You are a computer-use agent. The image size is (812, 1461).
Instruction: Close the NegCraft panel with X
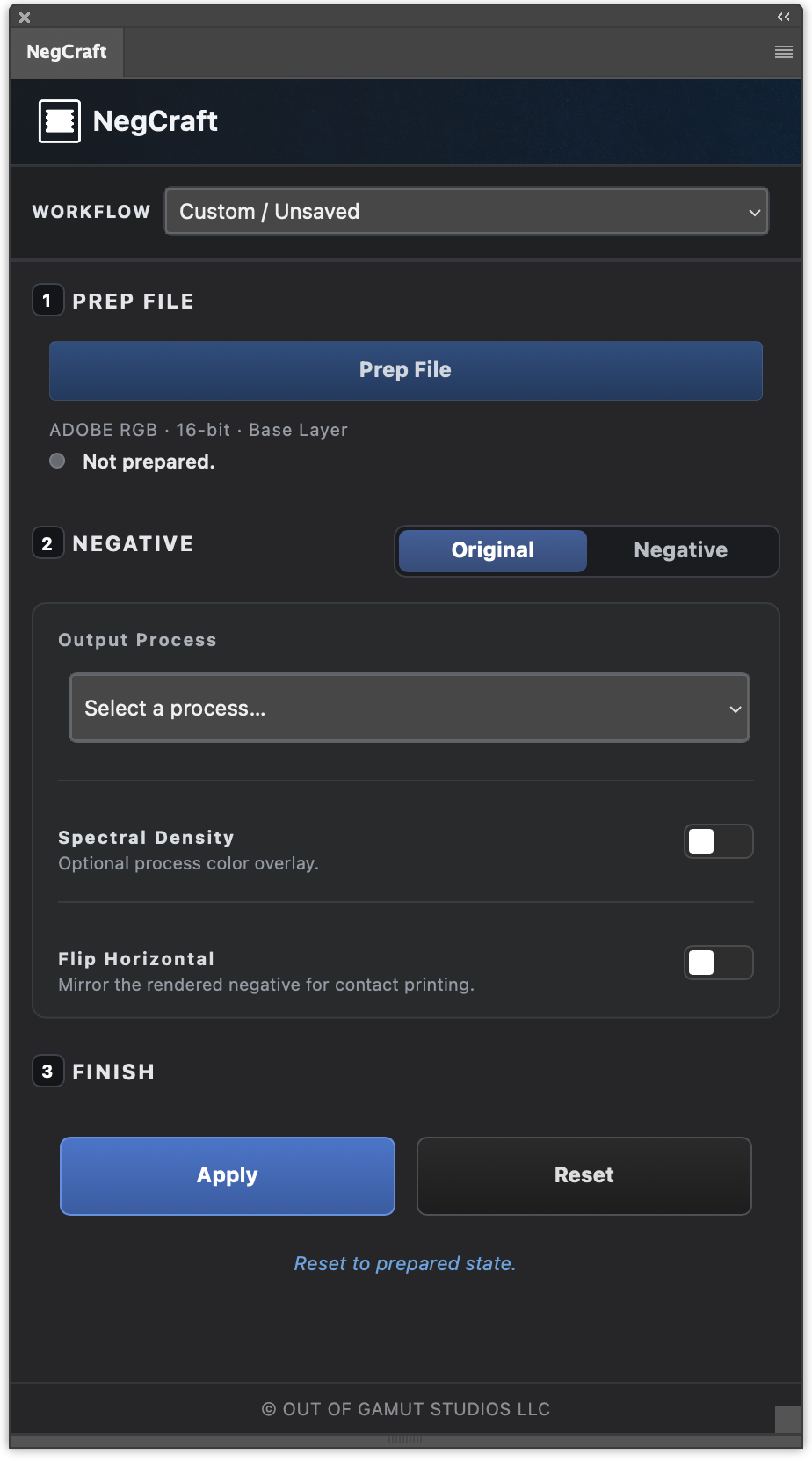pos(25,18)
